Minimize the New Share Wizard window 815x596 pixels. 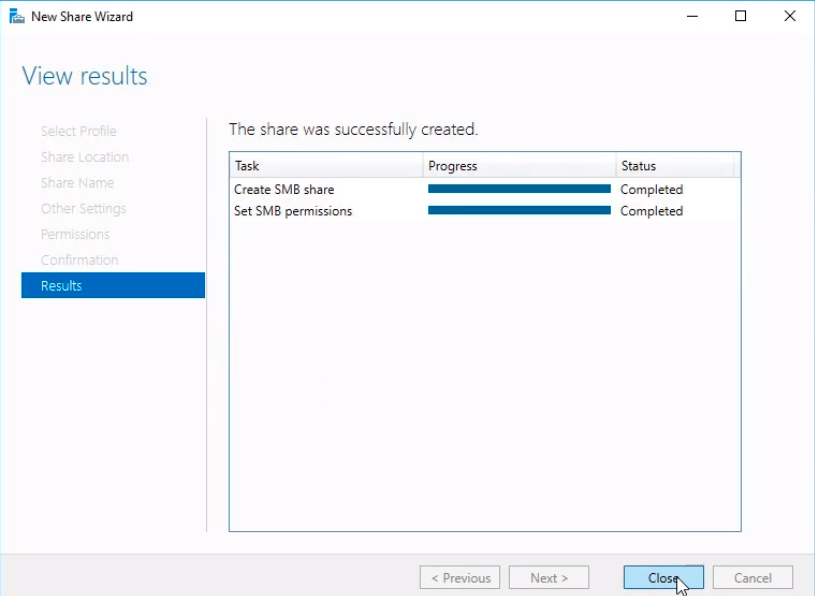(692, 16)
